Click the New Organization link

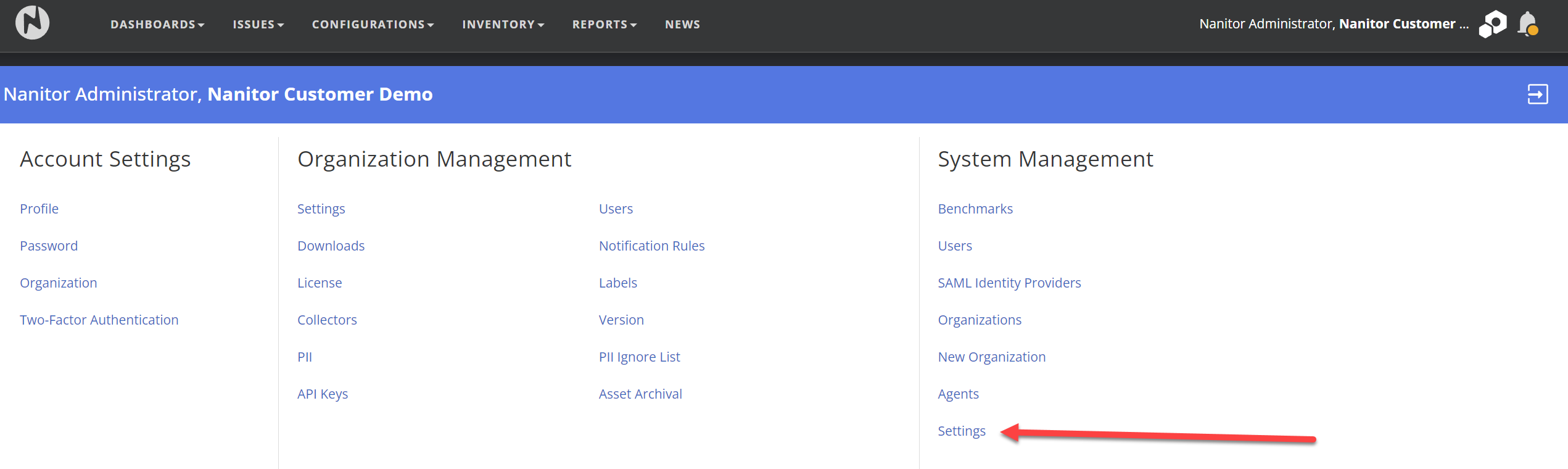[x=991, y=357]
